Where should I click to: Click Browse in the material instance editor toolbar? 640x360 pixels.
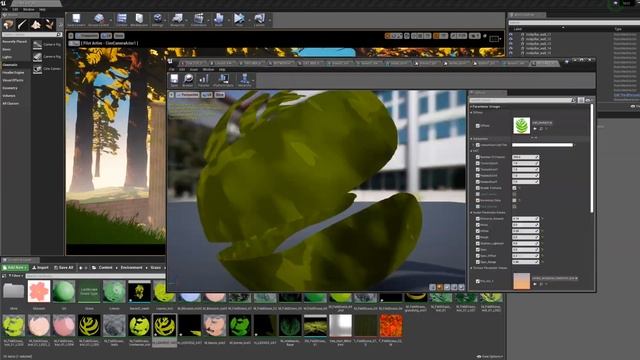188,80
